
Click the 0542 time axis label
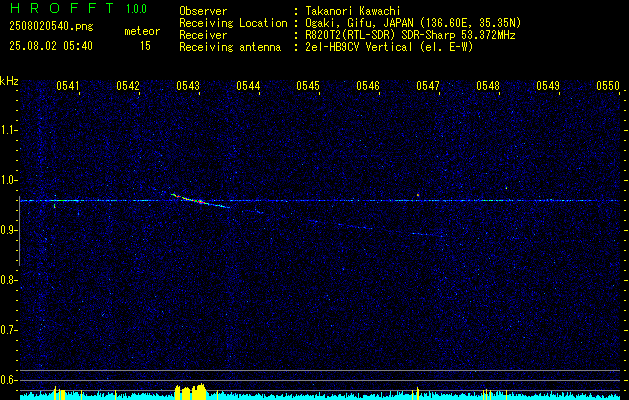tap(128, 86)
